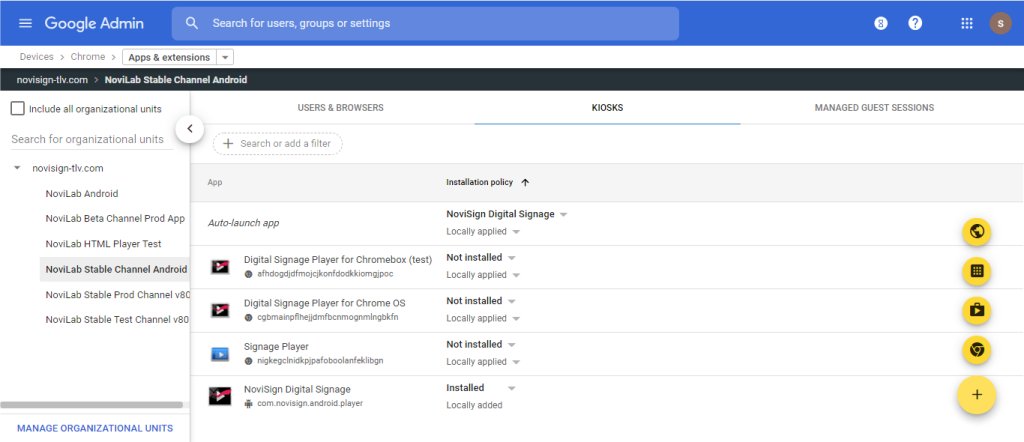Switch to Managed Guest Sessions tab
This screenshot has width=1024, height=442.
point(874,108)
